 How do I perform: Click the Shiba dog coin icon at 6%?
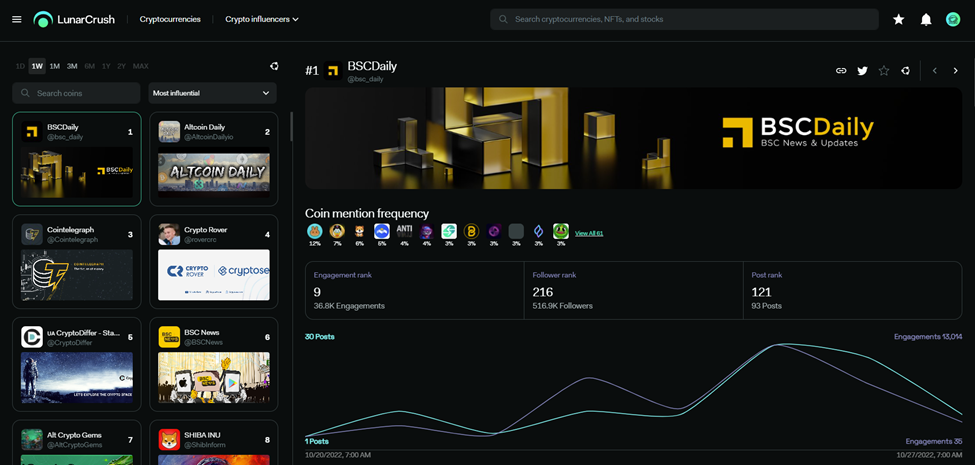[359, 231]
